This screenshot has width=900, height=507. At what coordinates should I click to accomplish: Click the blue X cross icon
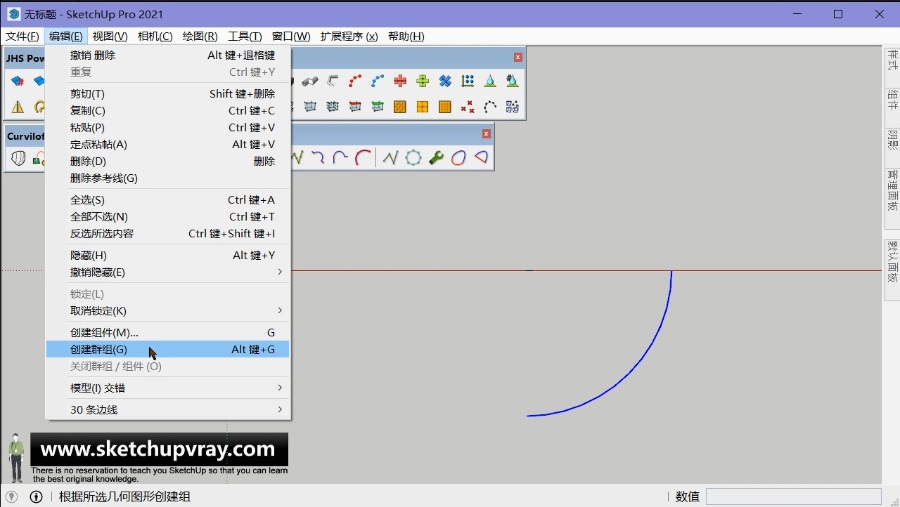pyautogui.click(x=445, y=81)
